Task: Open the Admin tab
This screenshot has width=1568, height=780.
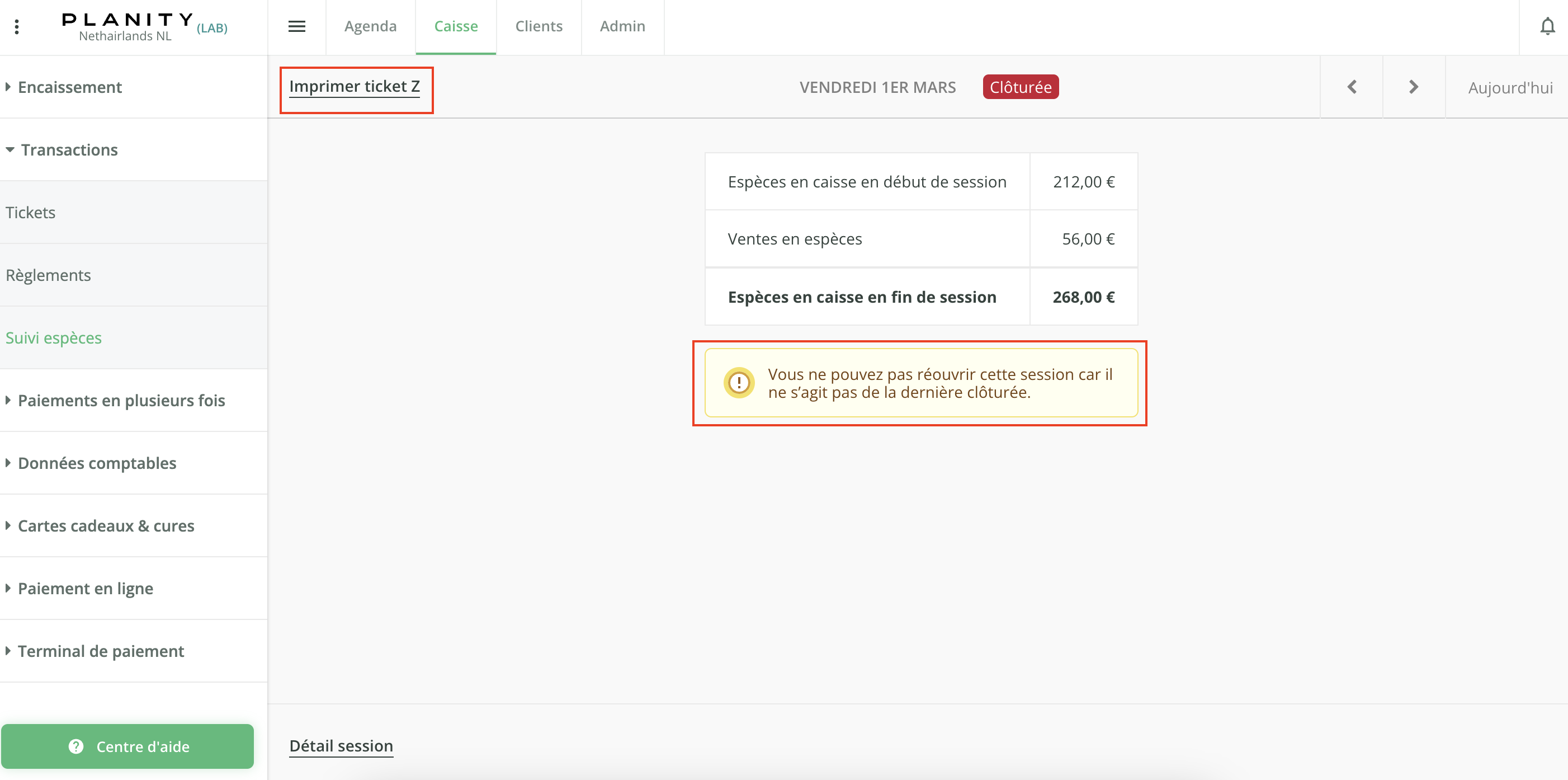Action: tap(622, 27)
